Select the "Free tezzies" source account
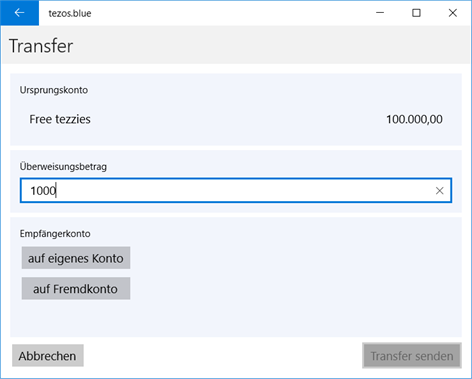The height and width of the screenshot is (379, 472). pyautogui.click(x=60, y=119)
